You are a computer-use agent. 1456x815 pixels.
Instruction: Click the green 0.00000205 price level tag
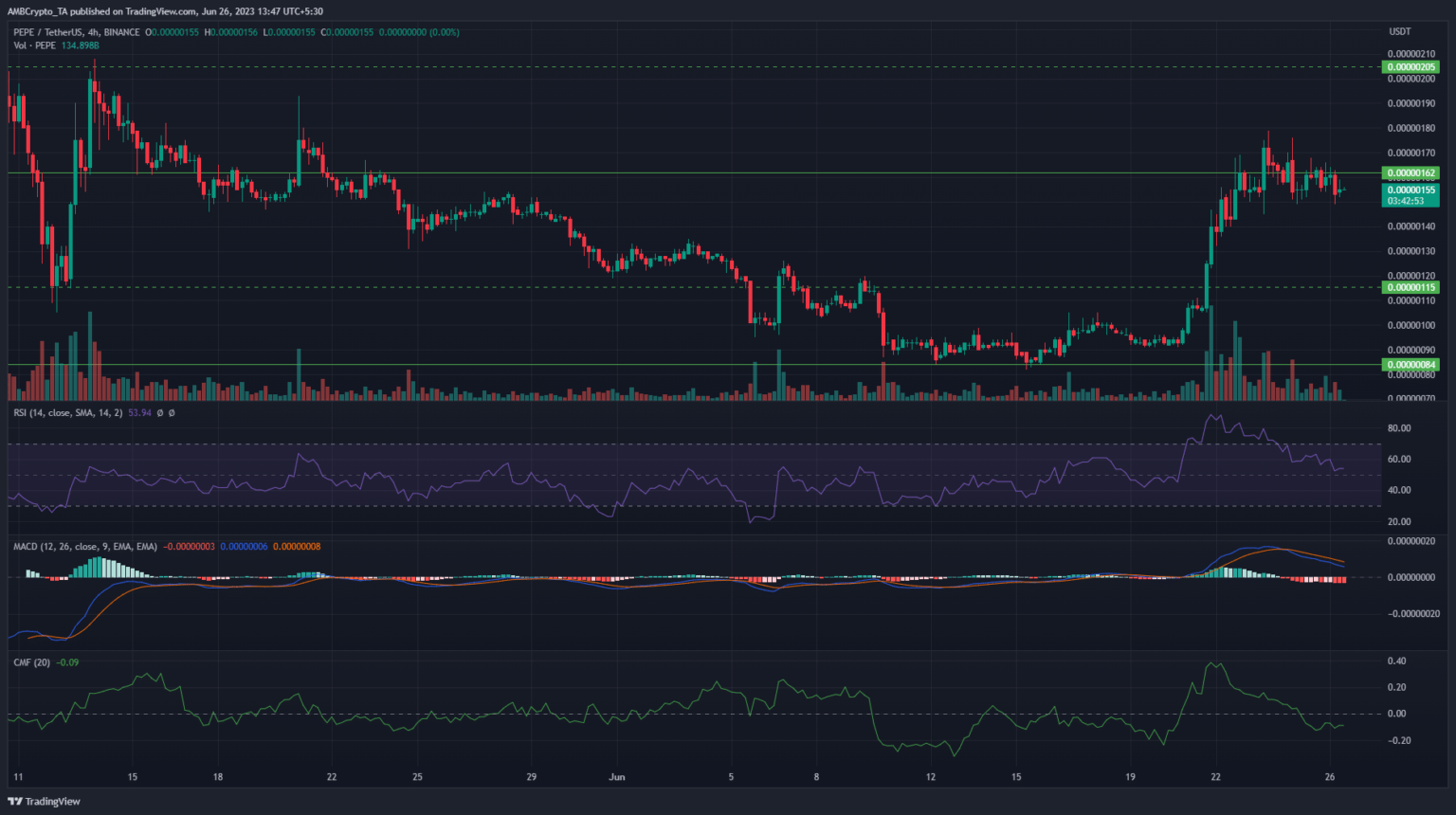1411,67
